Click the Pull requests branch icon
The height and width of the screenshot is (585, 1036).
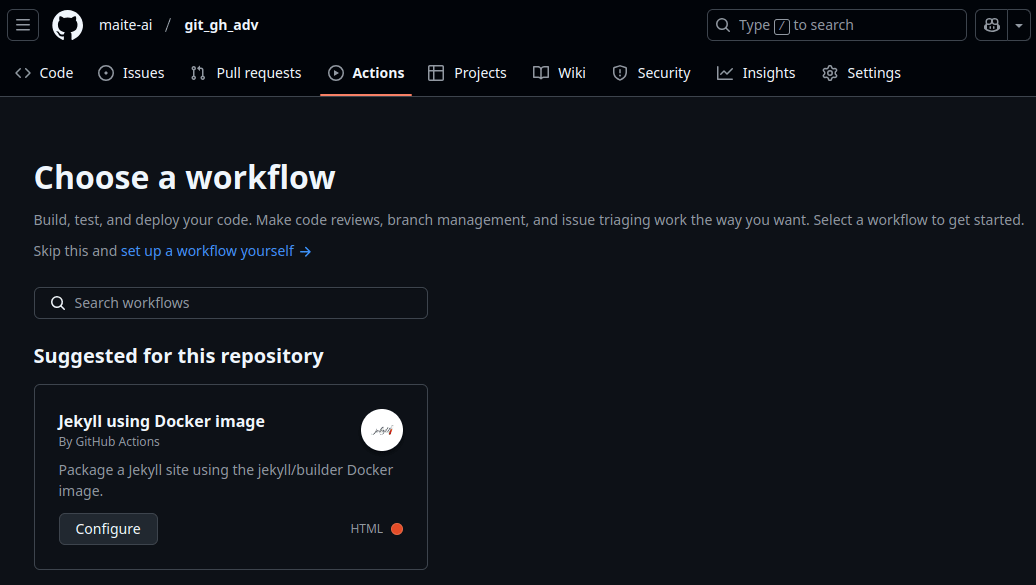tap(198, 73)
